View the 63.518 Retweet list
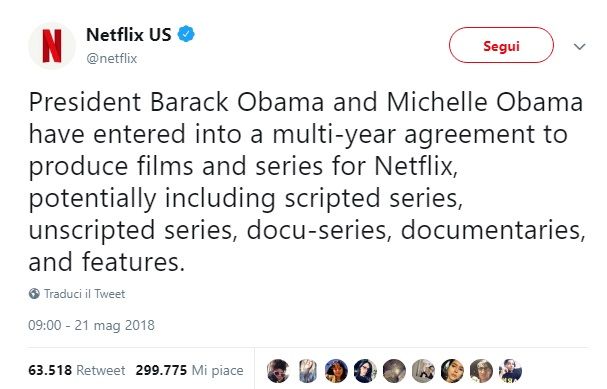Viewport: 607px width, 389px height. [x=77, y=370]
